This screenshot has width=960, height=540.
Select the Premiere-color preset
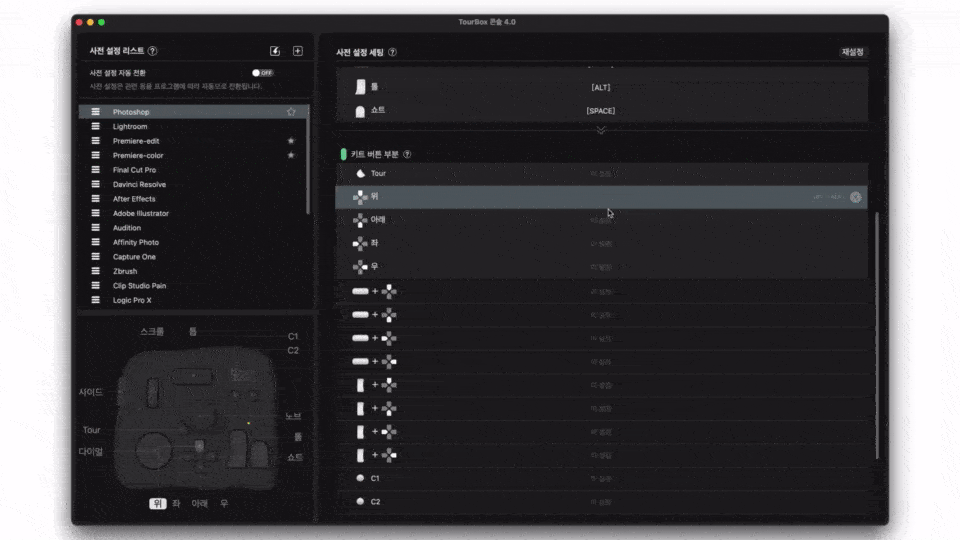193,156
